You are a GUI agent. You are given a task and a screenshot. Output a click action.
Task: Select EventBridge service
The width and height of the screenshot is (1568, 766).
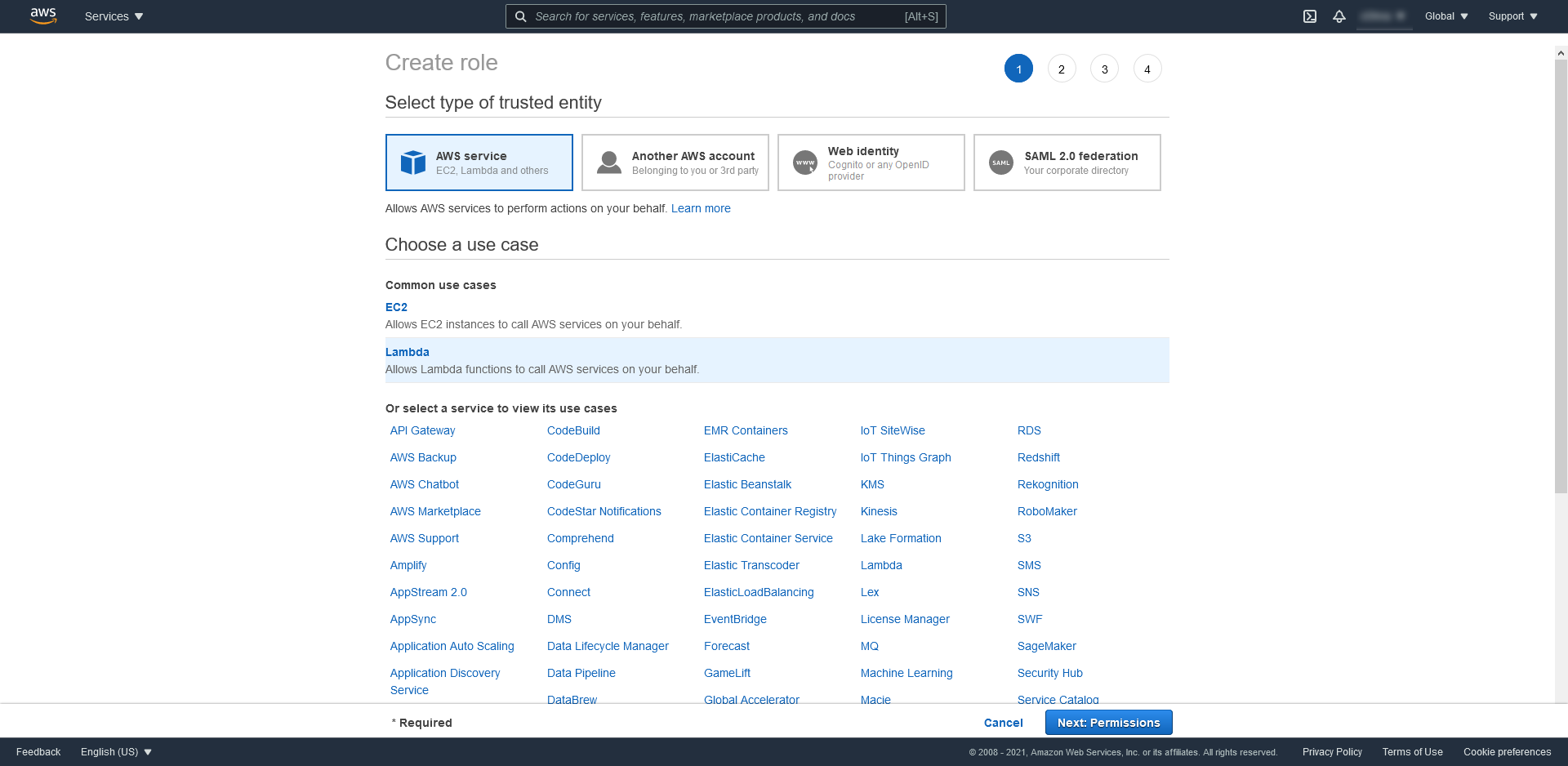tap(735, 619)
